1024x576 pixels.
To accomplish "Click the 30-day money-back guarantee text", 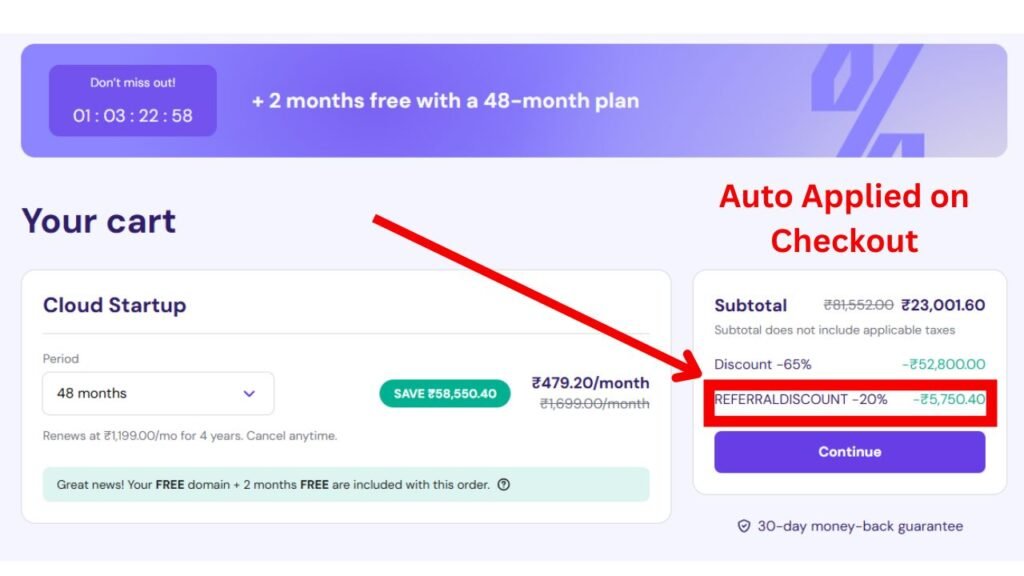I will 860,526.
